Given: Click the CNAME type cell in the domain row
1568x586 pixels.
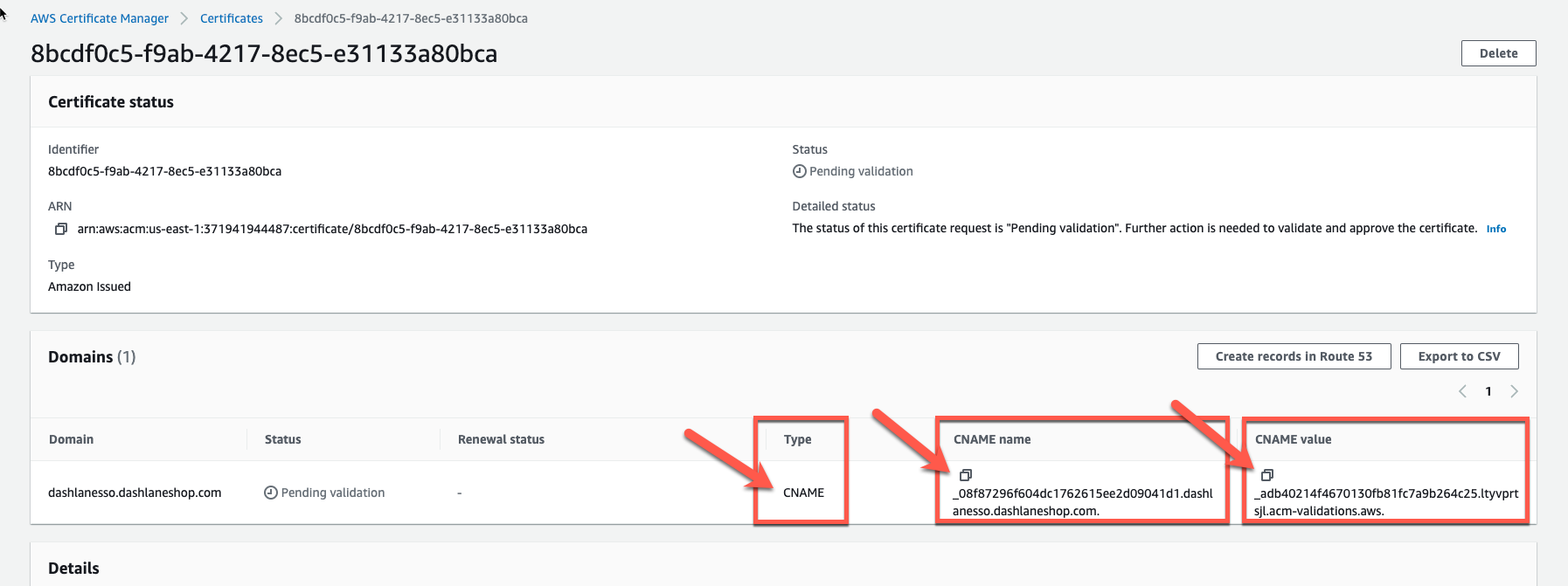Looking at the screenshot, I should [804, 493].
